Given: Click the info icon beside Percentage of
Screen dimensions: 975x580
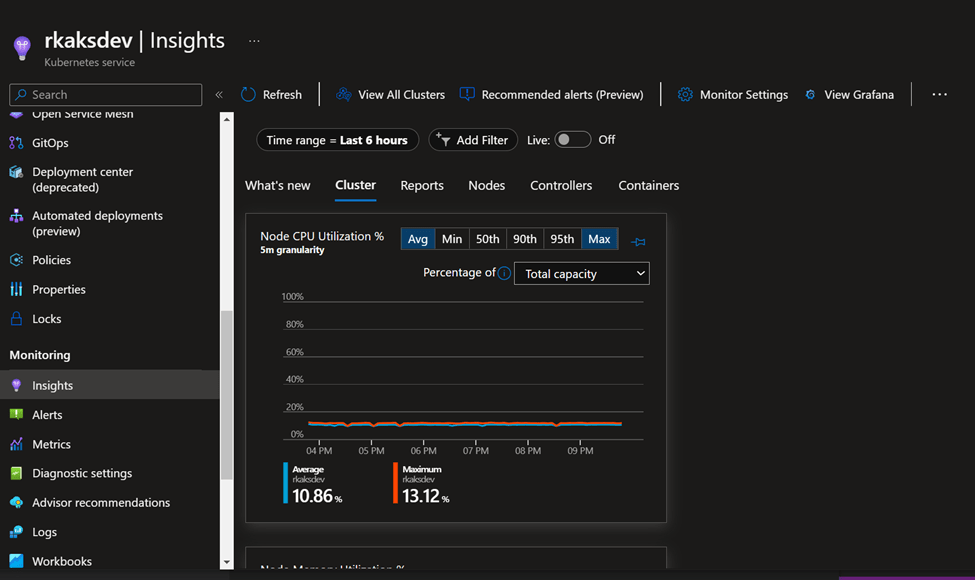Looking at the screenshot, I should [505, 273].
